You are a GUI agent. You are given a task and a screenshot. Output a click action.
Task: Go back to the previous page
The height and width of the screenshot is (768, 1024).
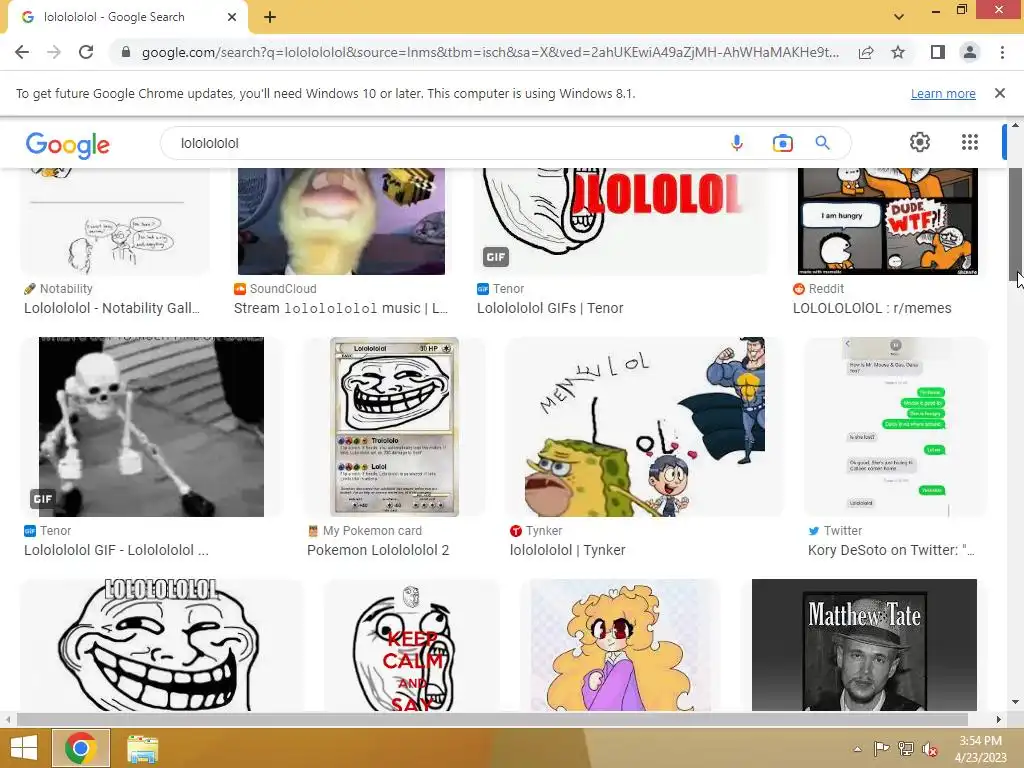(22, 52)
